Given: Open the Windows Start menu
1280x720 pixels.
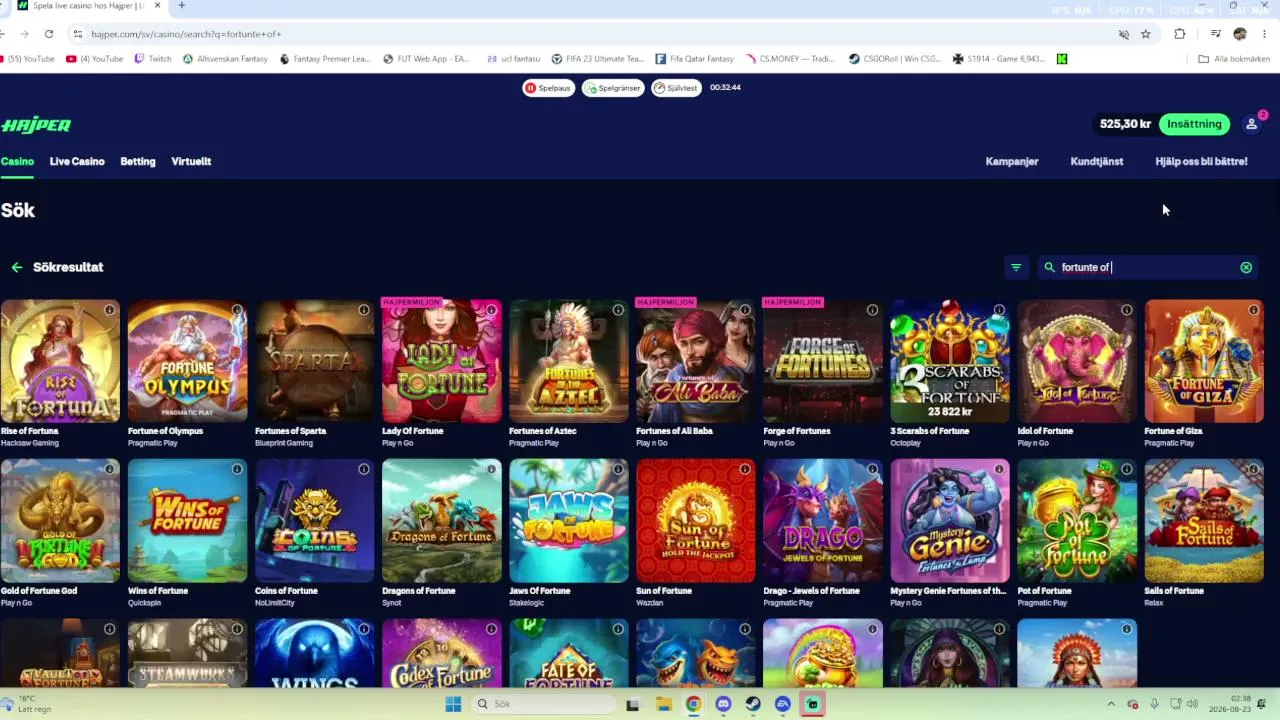Looking at the screenshot, I should click(x=452, y=704).
